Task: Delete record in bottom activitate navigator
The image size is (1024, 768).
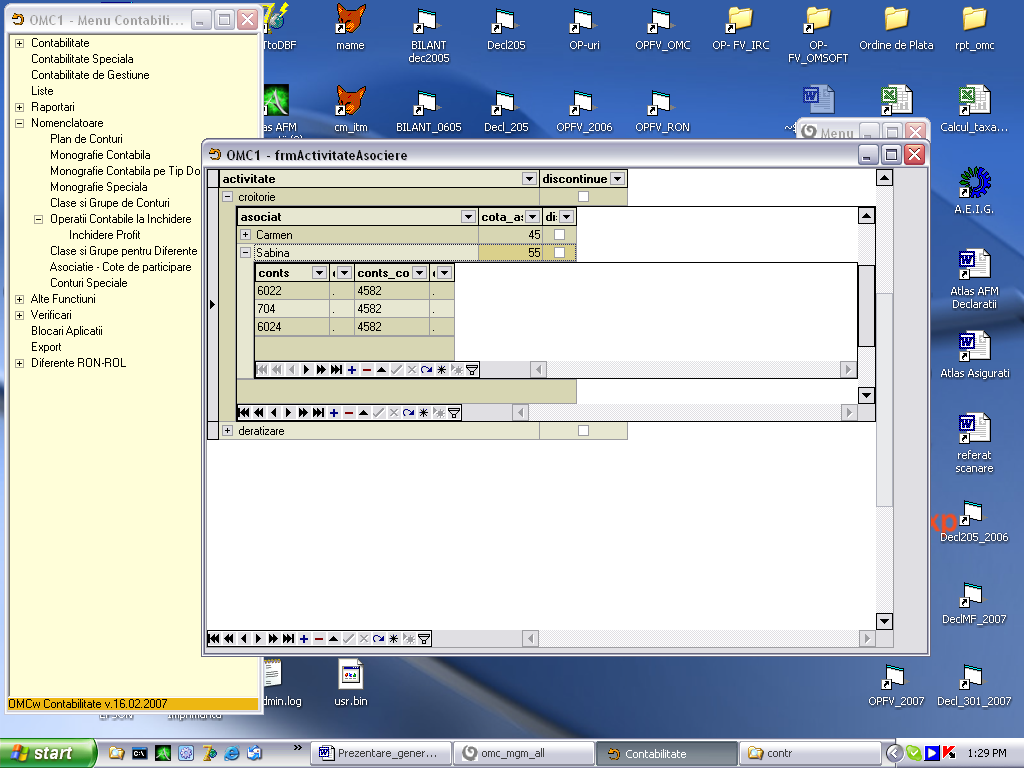Action: pyautogui.click(x=319, y=639)
